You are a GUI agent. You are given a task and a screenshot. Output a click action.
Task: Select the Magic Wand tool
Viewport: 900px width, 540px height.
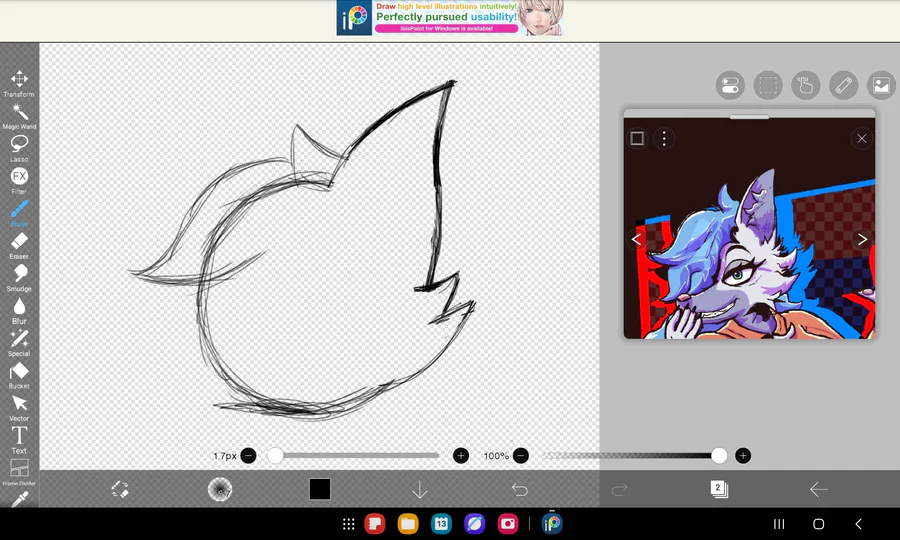click(19, 116)
